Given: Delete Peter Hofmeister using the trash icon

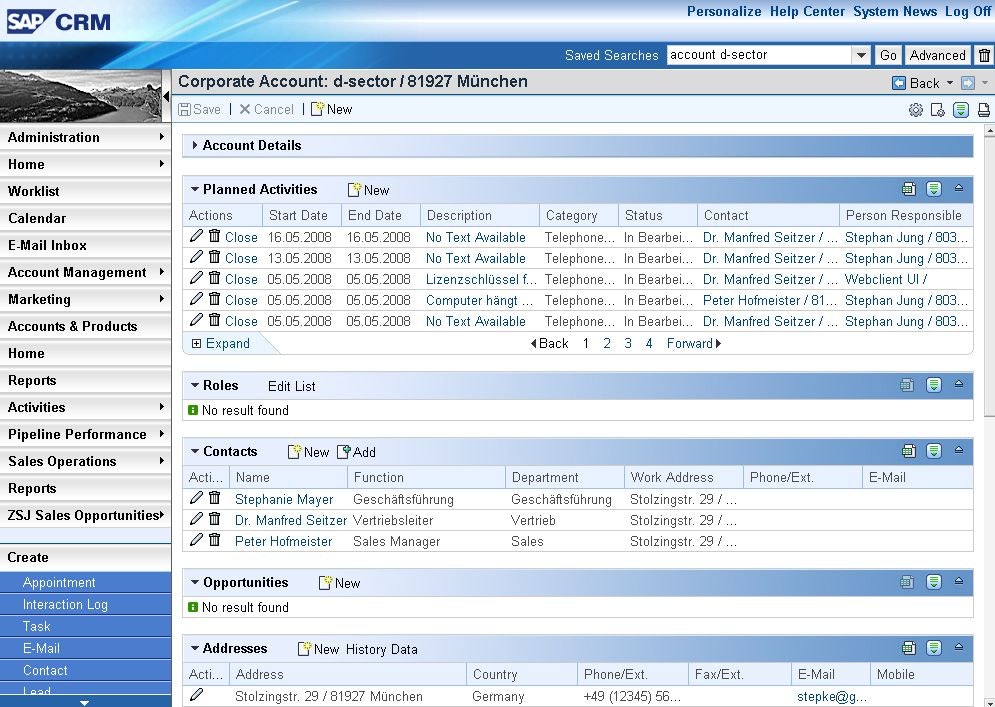Looking at the screenshot, I should click(x=215, y=539).
